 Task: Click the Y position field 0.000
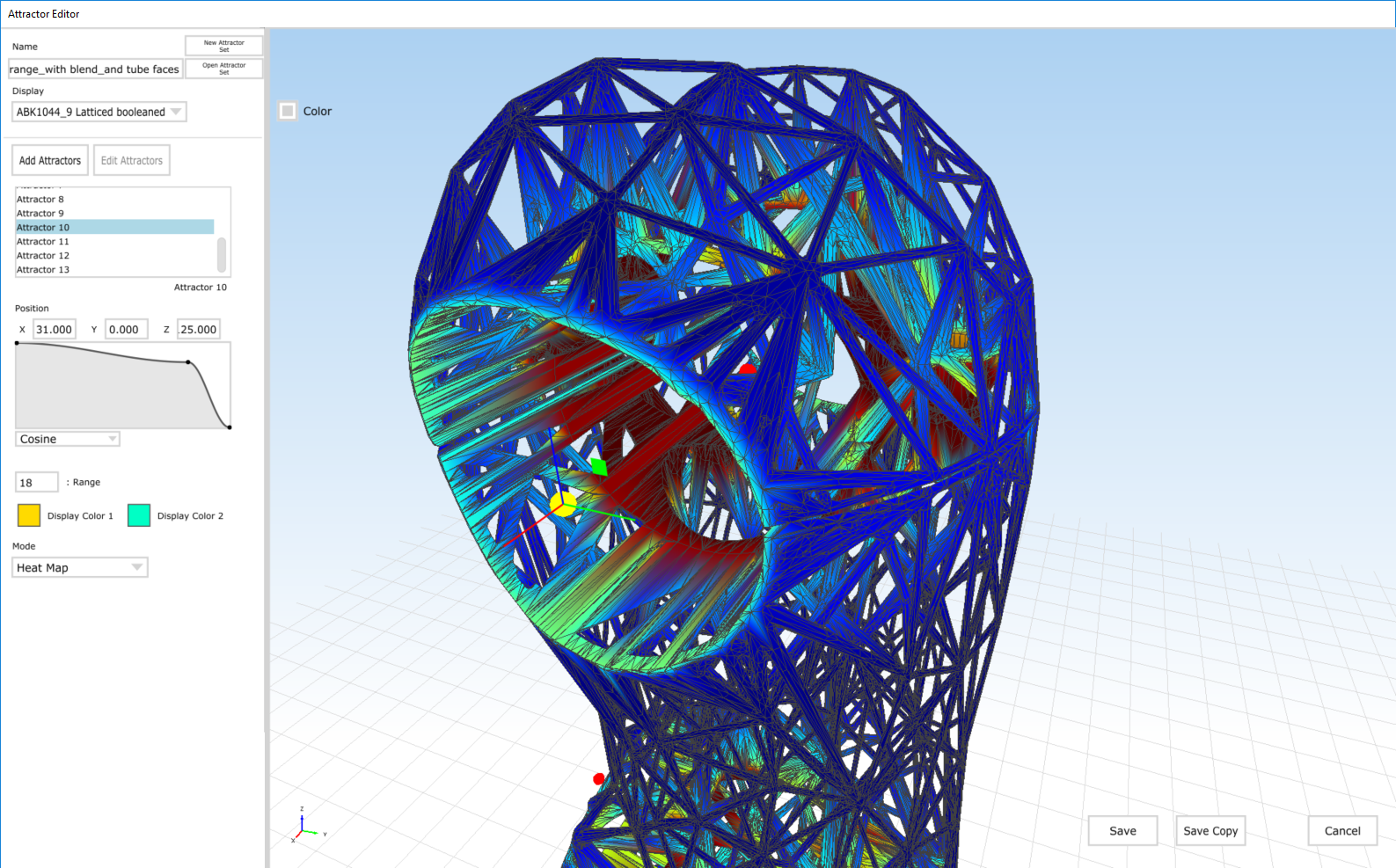point(127,330)
